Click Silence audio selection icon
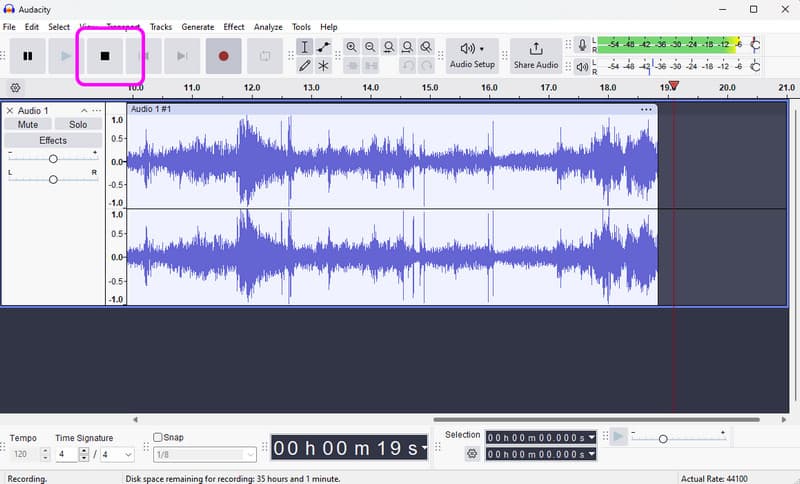The height and width of the screenshot is (484, 800). pos(370,66)
